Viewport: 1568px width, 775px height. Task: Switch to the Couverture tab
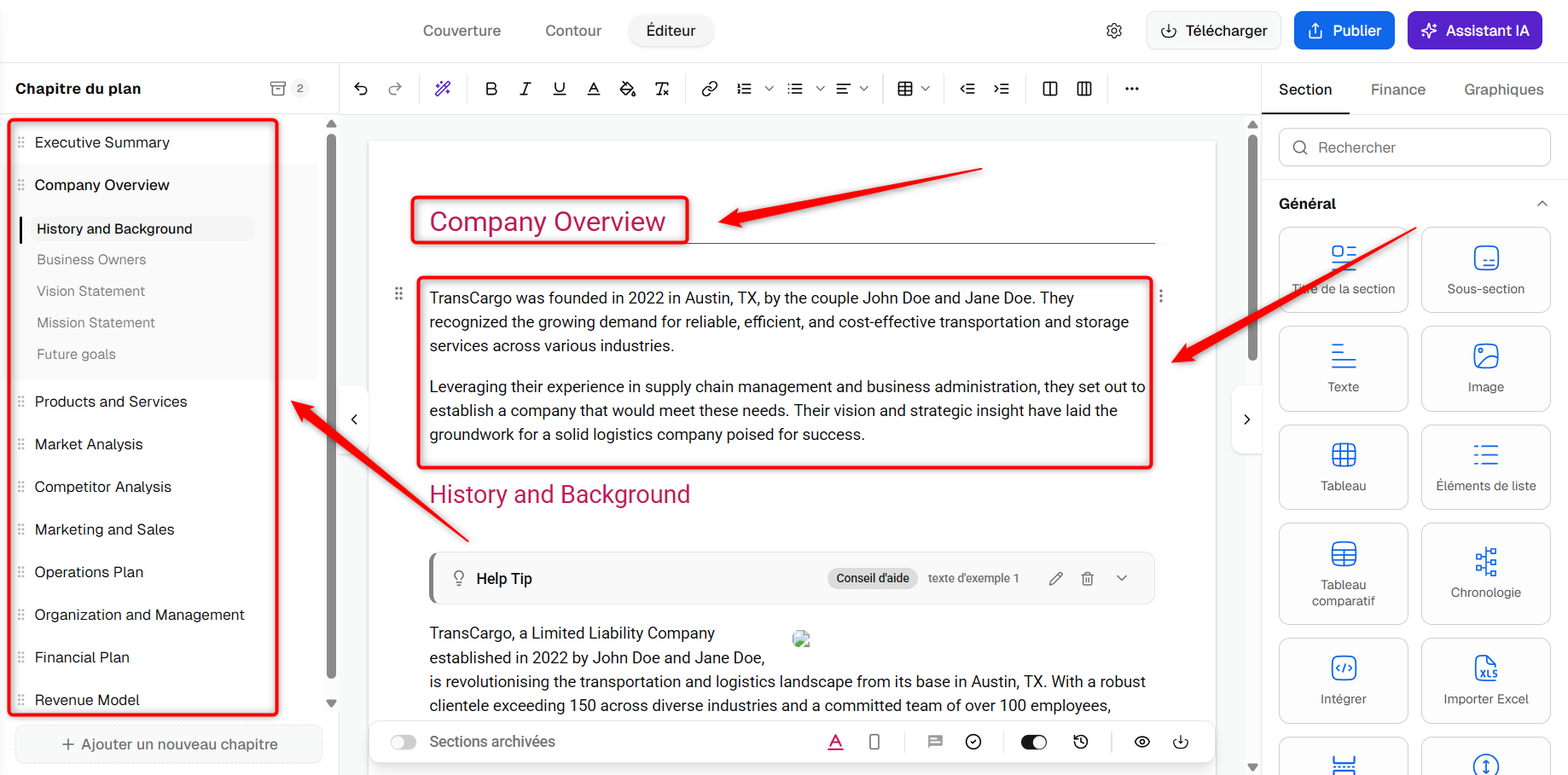pos(462,31)
